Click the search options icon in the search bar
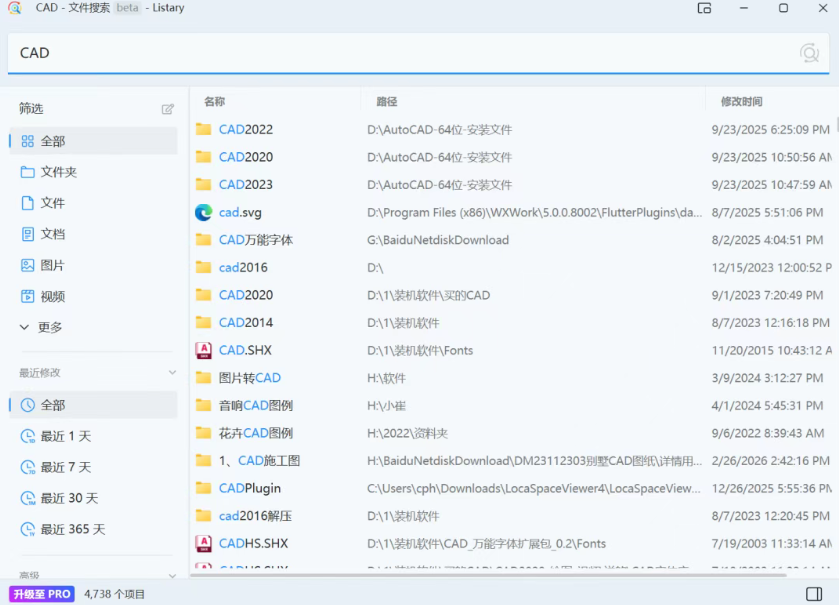 point(809,53)
